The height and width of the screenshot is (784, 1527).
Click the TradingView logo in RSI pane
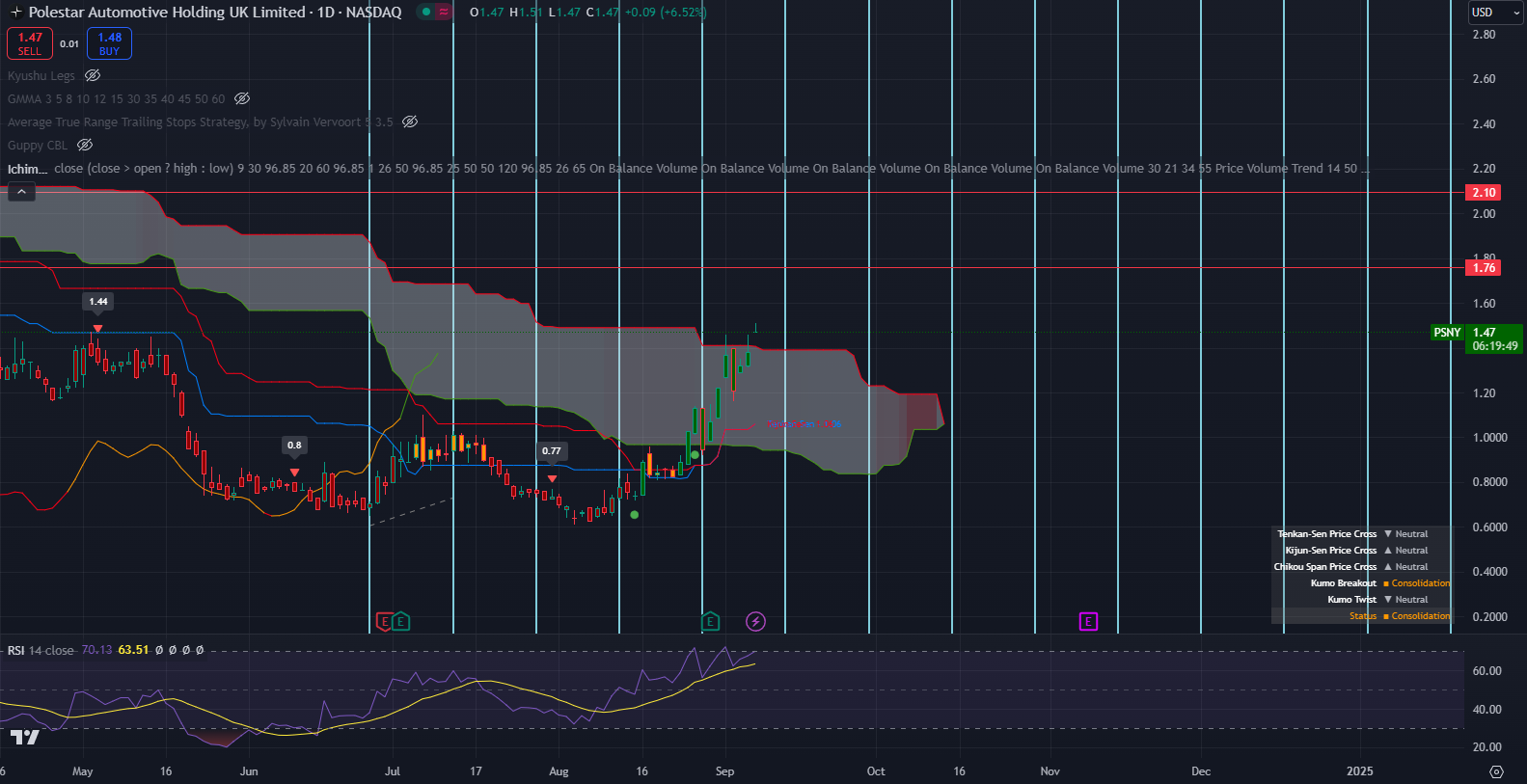25,738
